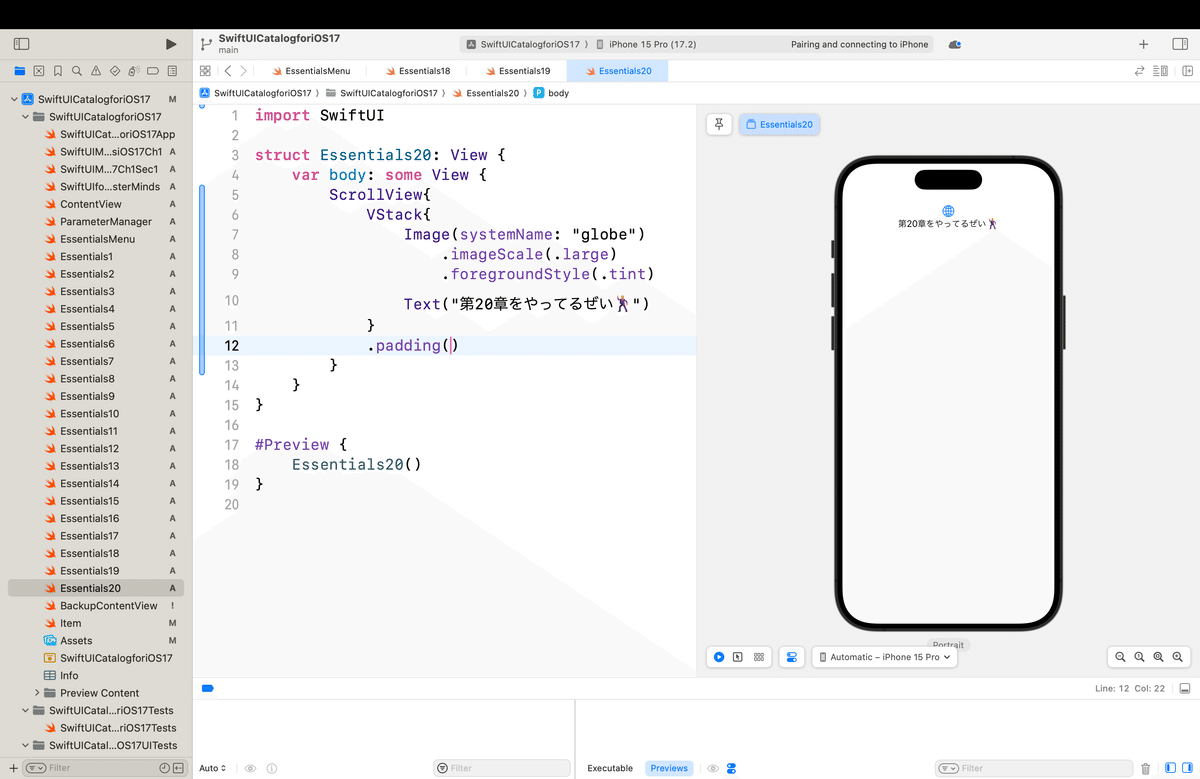
Task: Filter navigator by source control status
Action: 178,768
